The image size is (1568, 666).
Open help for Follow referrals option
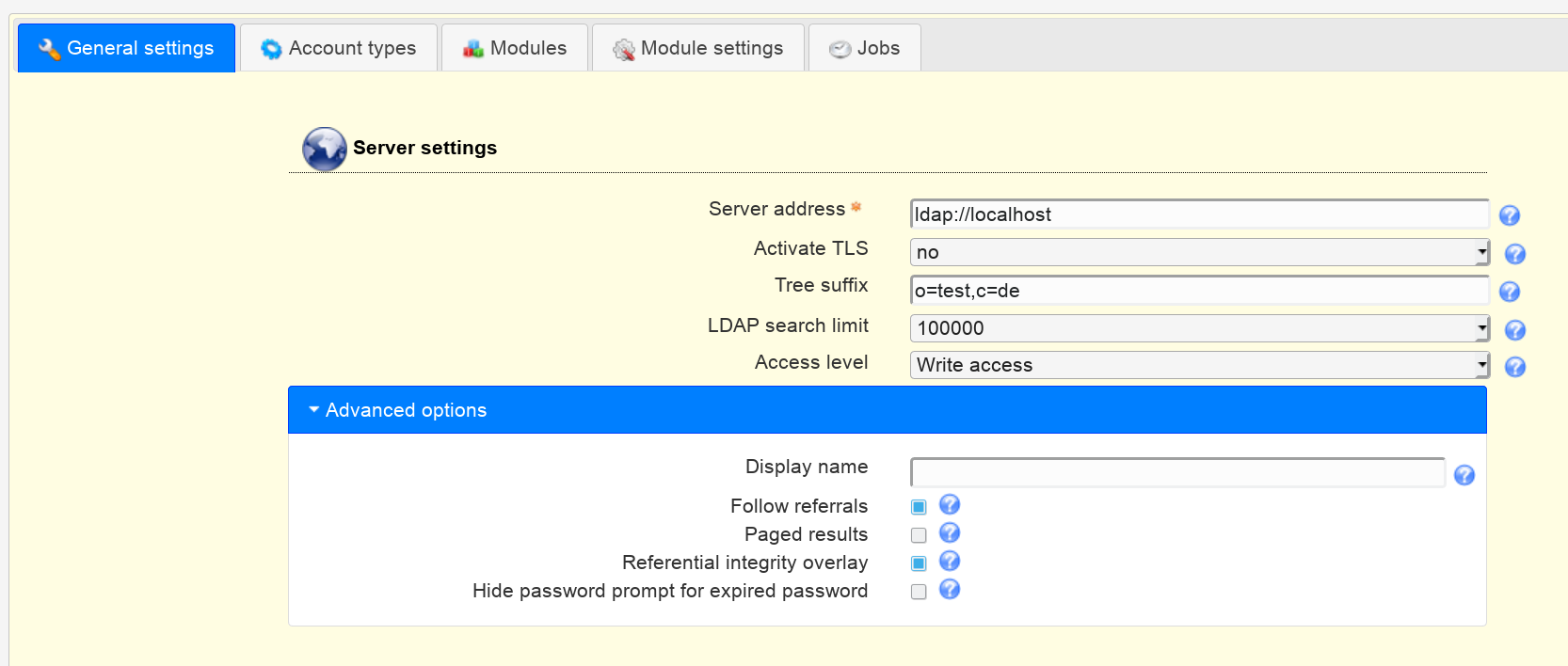950,505
